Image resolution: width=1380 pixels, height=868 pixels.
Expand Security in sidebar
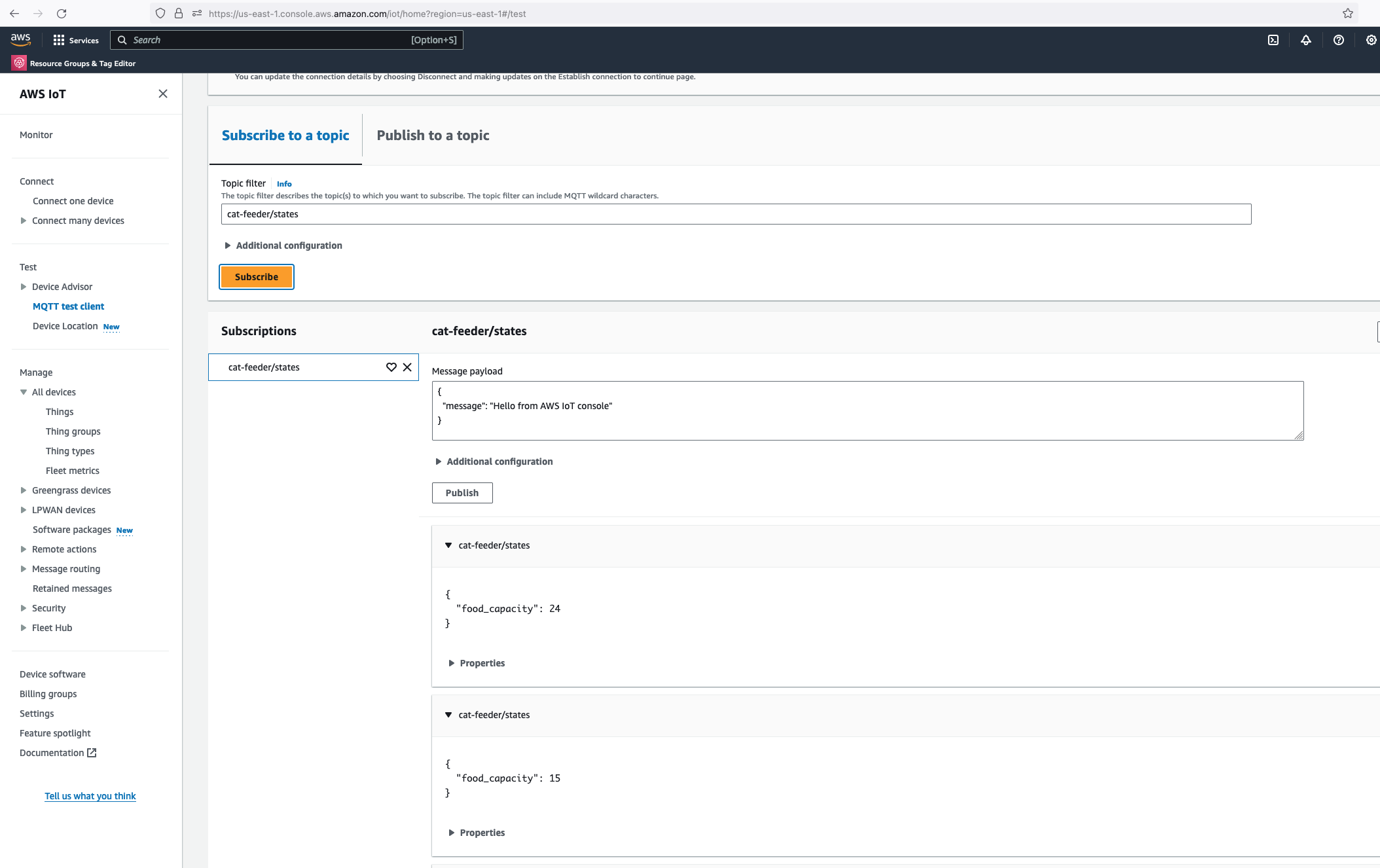(x=24, y=608)
